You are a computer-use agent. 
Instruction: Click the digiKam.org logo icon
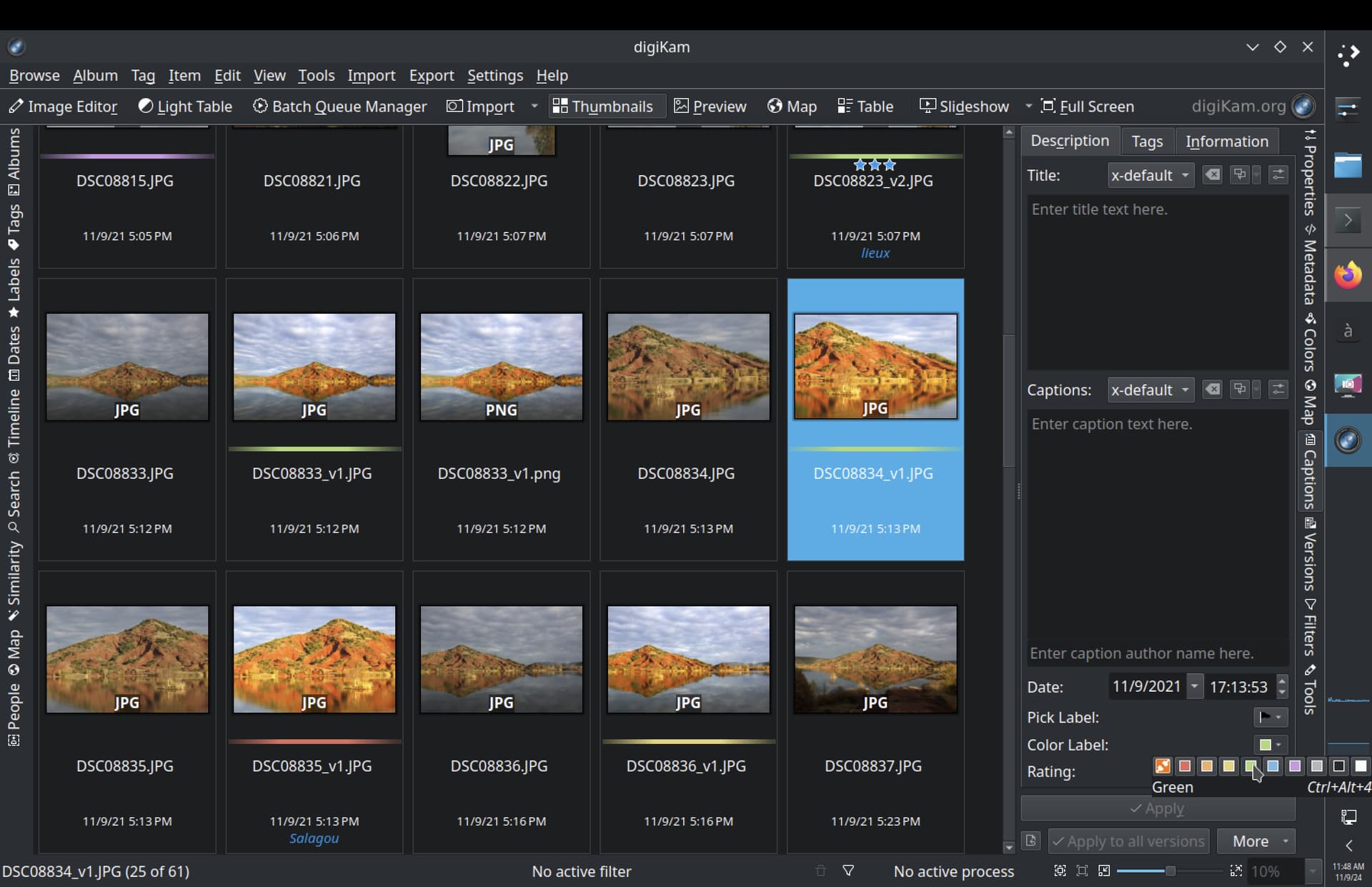point(1303,106)
